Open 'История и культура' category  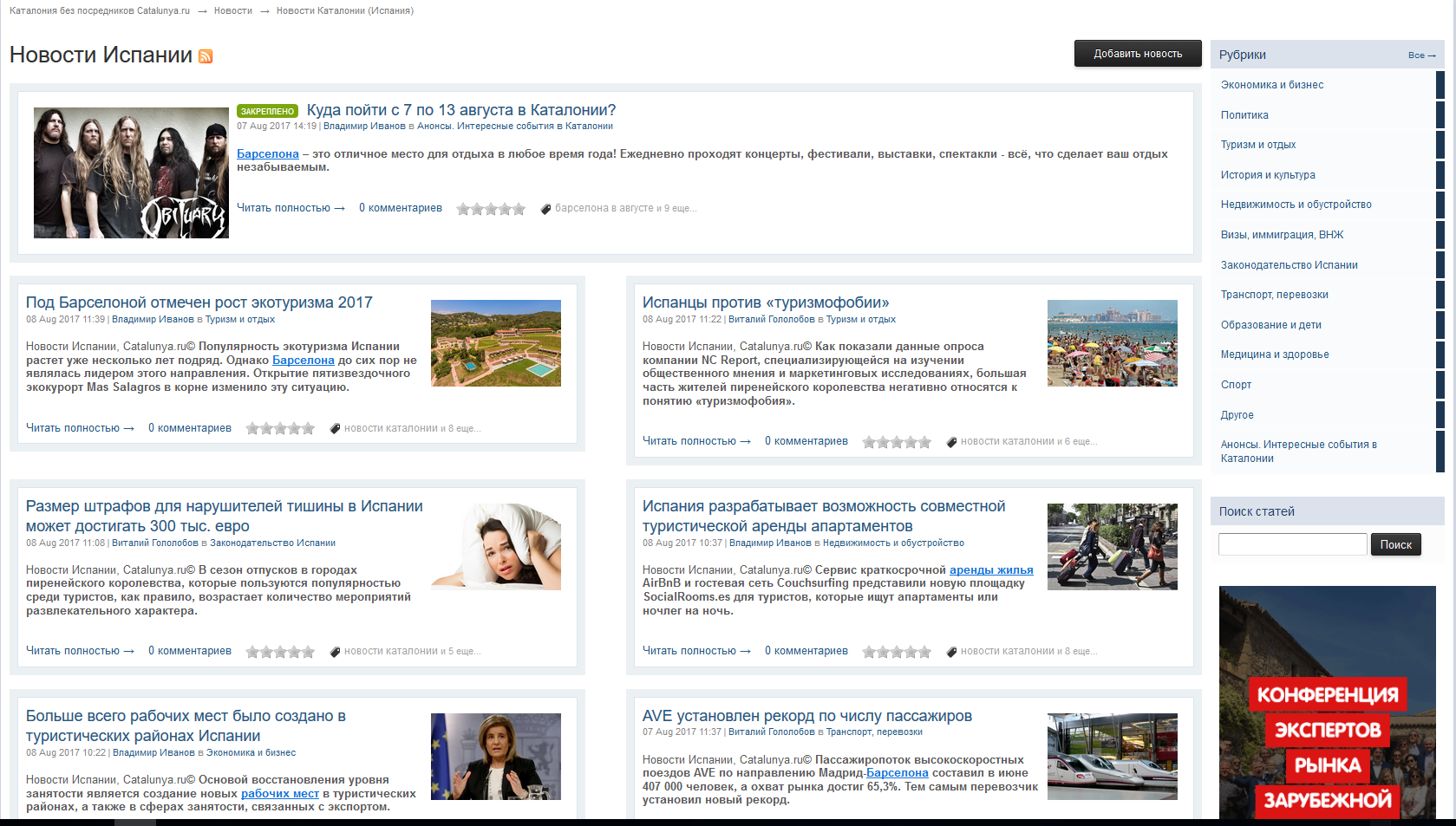tap(1268, 175)
